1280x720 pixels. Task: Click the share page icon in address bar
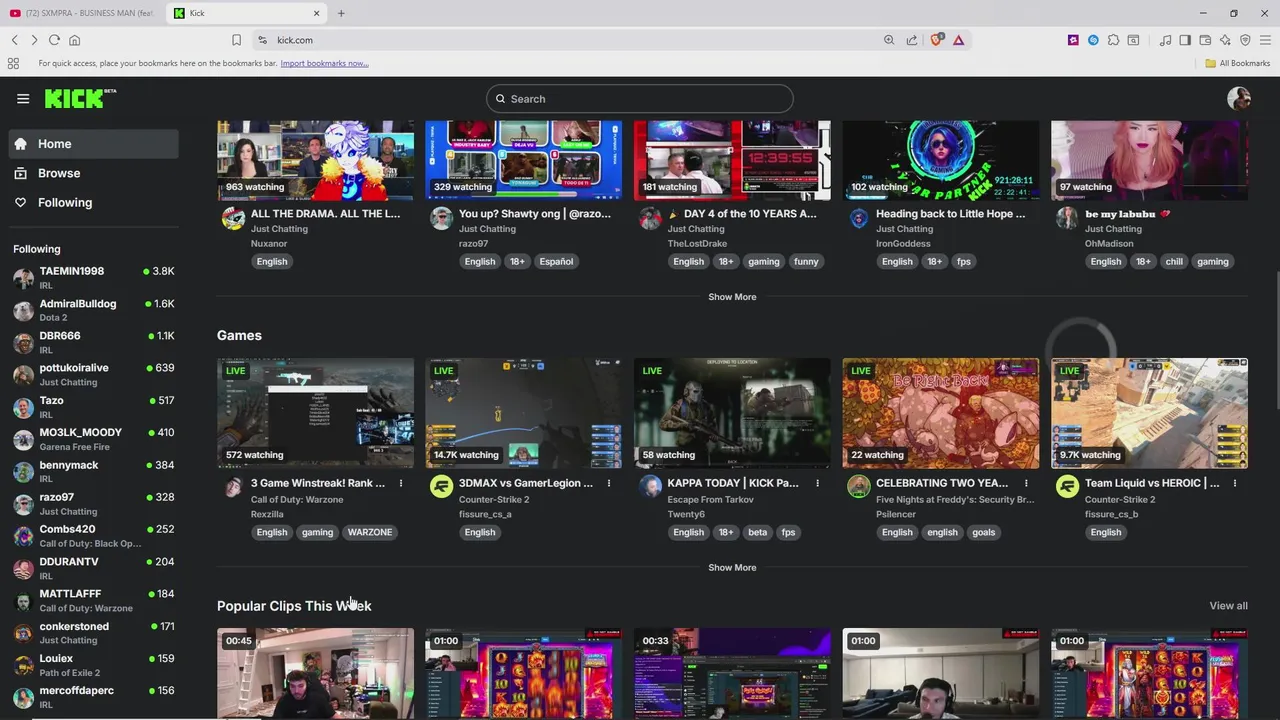point(912,40)
